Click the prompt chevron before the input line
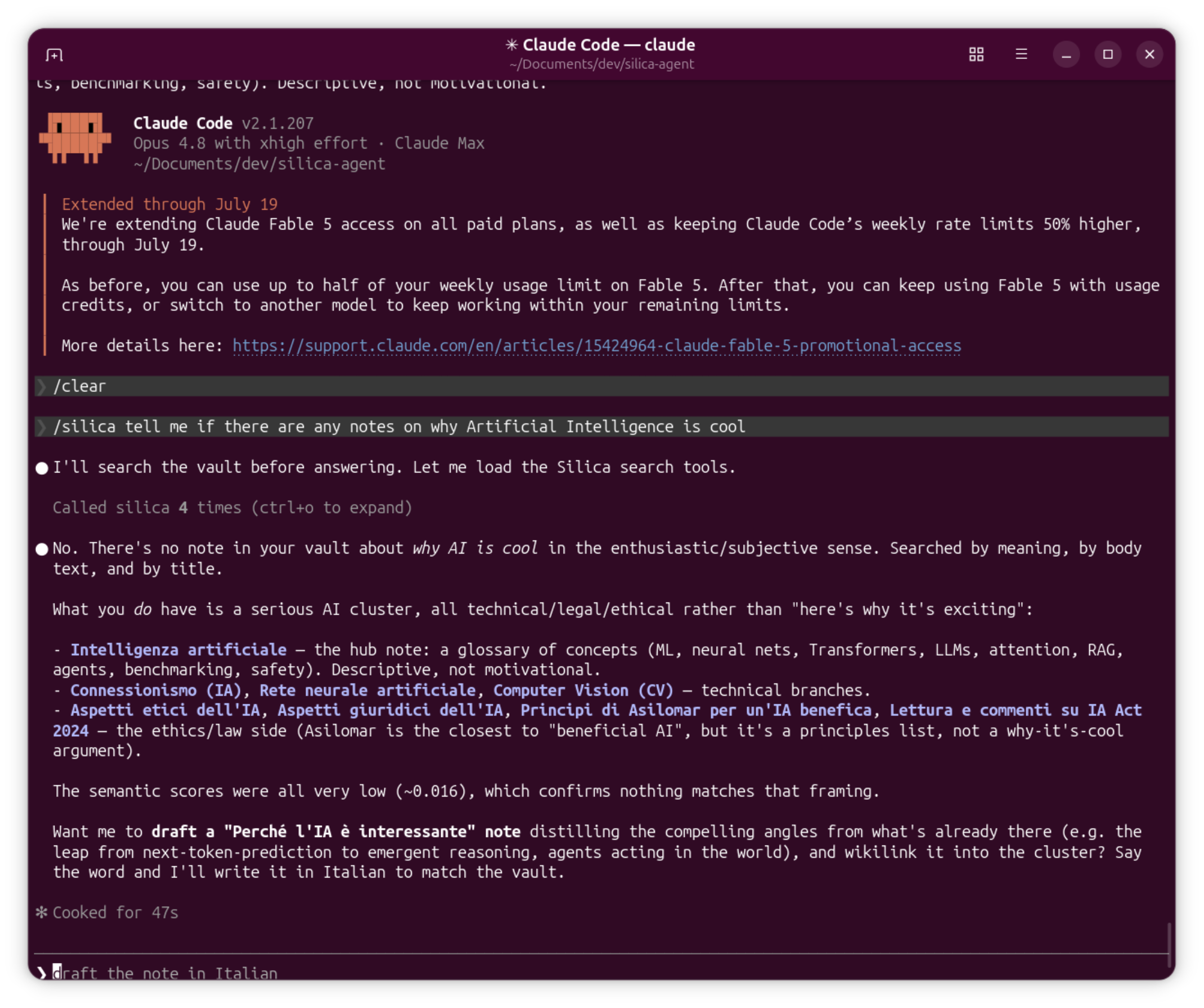This screenshot has width=1204, height=1008. 42,973
